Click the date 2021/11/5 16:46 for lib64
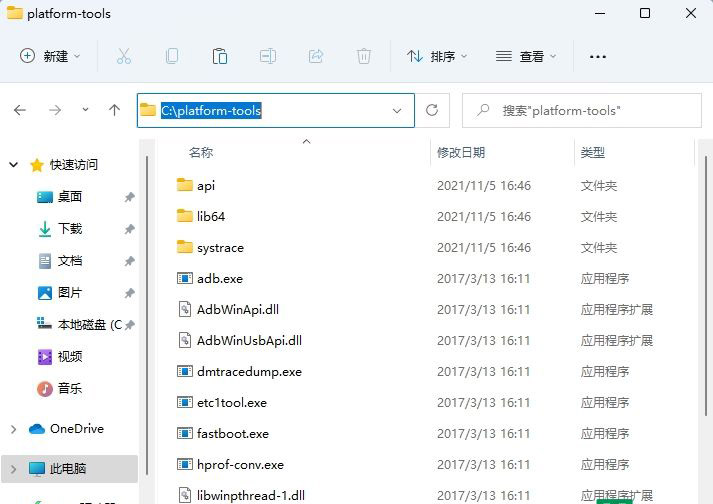 (x=484, y=217)
